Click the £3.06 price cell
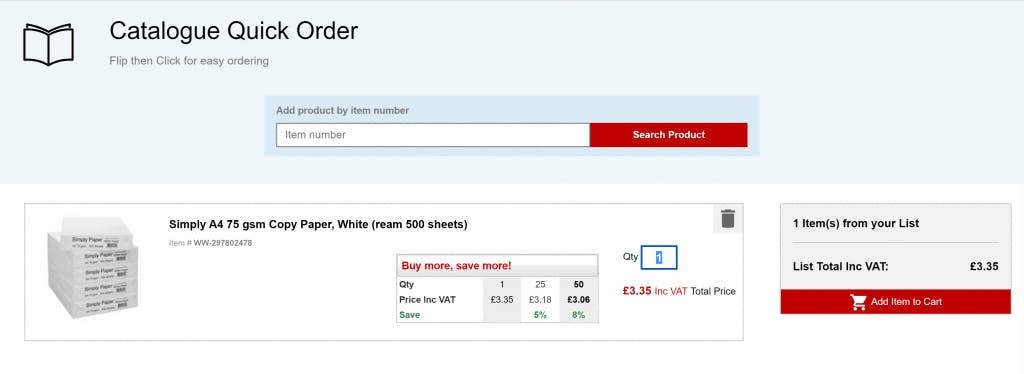The height and width of the screenshot is (374, 1024). click(x=579, y=300)
